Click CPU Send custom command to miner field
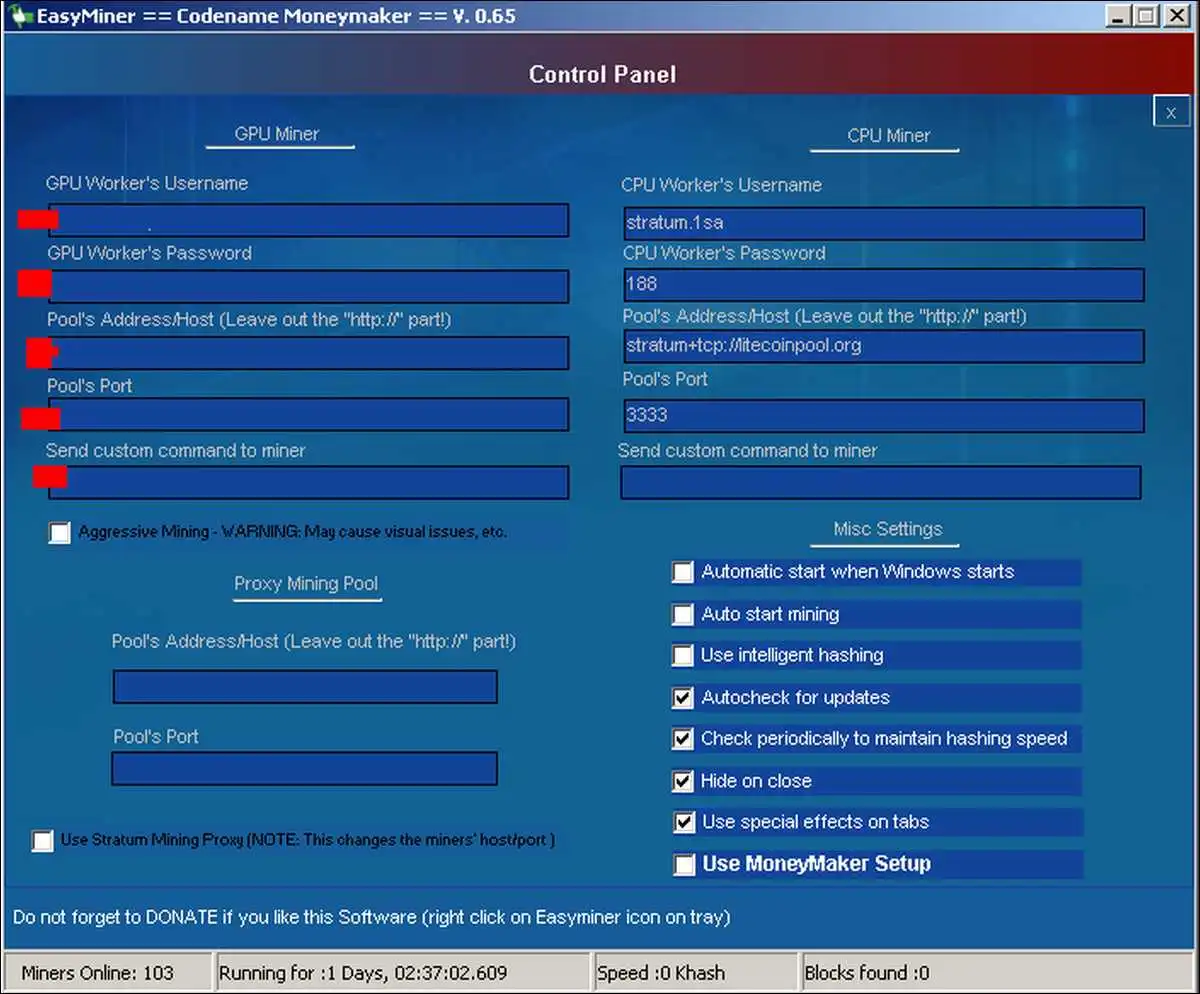 click(880, 482)
